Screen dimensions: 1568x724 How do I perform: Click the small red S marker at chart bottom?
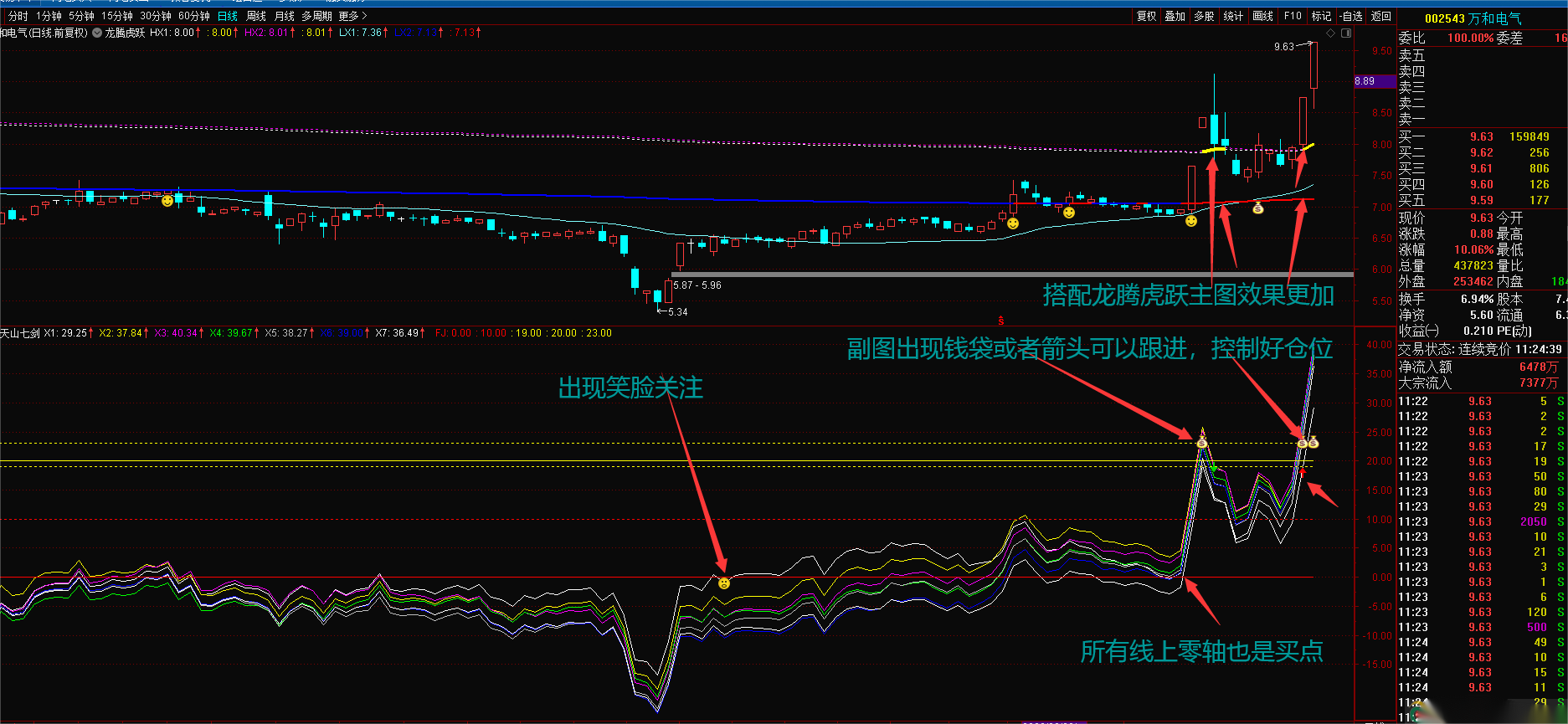pos(1001,321)
